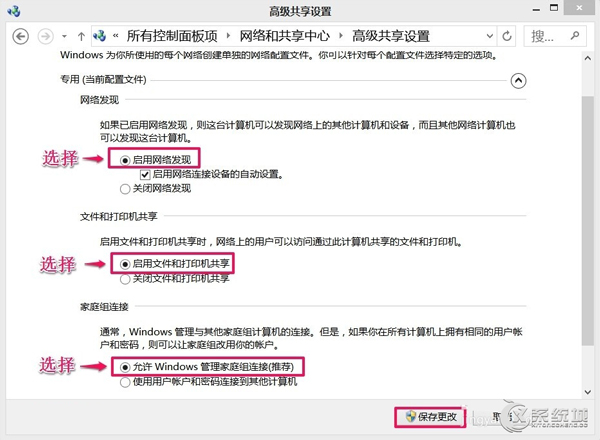Expand arrow after 所有控制面板项 breadcrumb
This screenshot has height=440, width=600.
(228, 36)
